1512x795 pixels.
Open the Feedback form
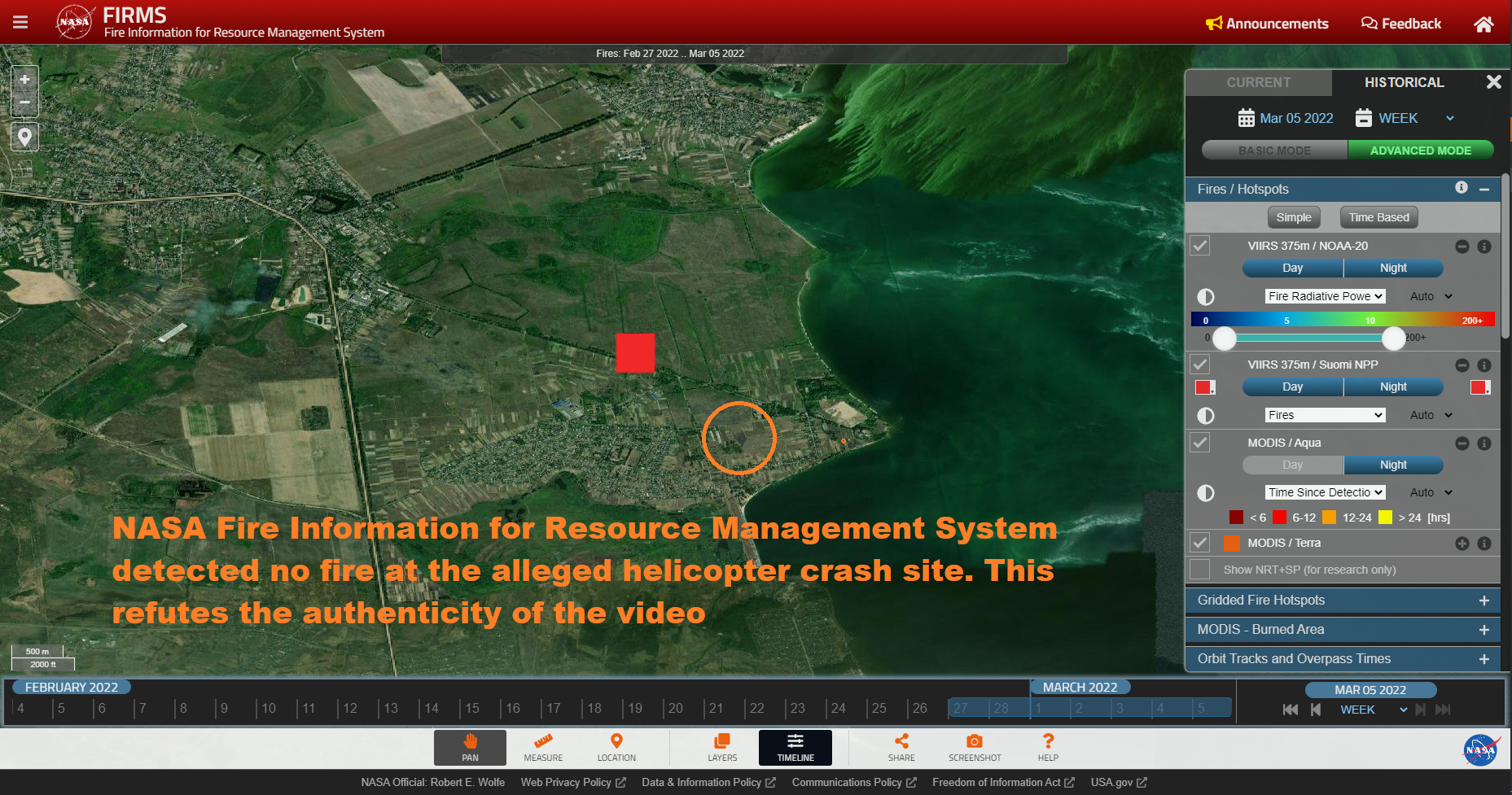pyautogui.click(x=1401, y=24)
